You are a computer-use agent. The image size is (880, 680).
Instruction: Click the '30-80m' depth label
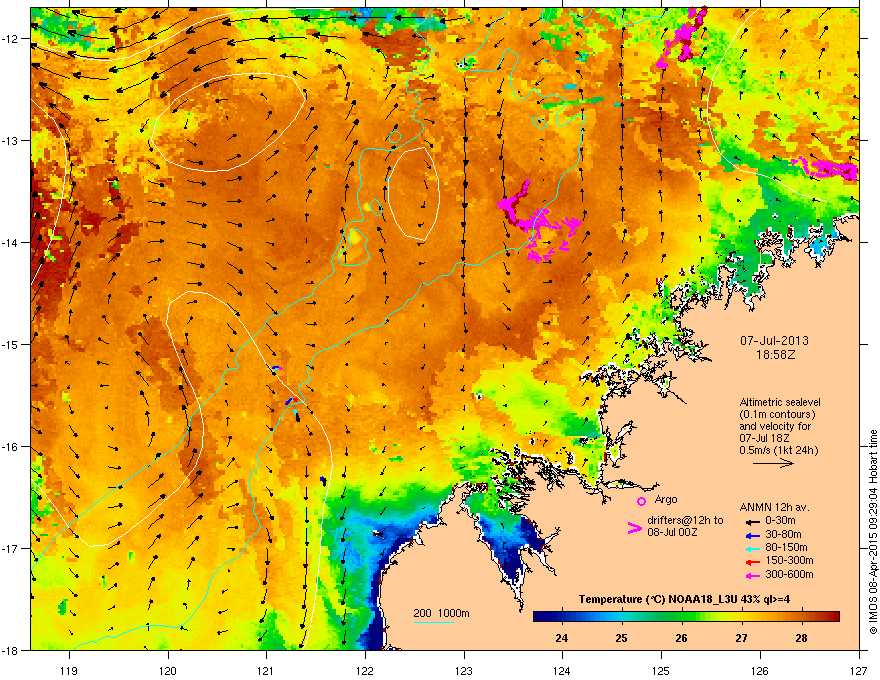click(783, 535)
